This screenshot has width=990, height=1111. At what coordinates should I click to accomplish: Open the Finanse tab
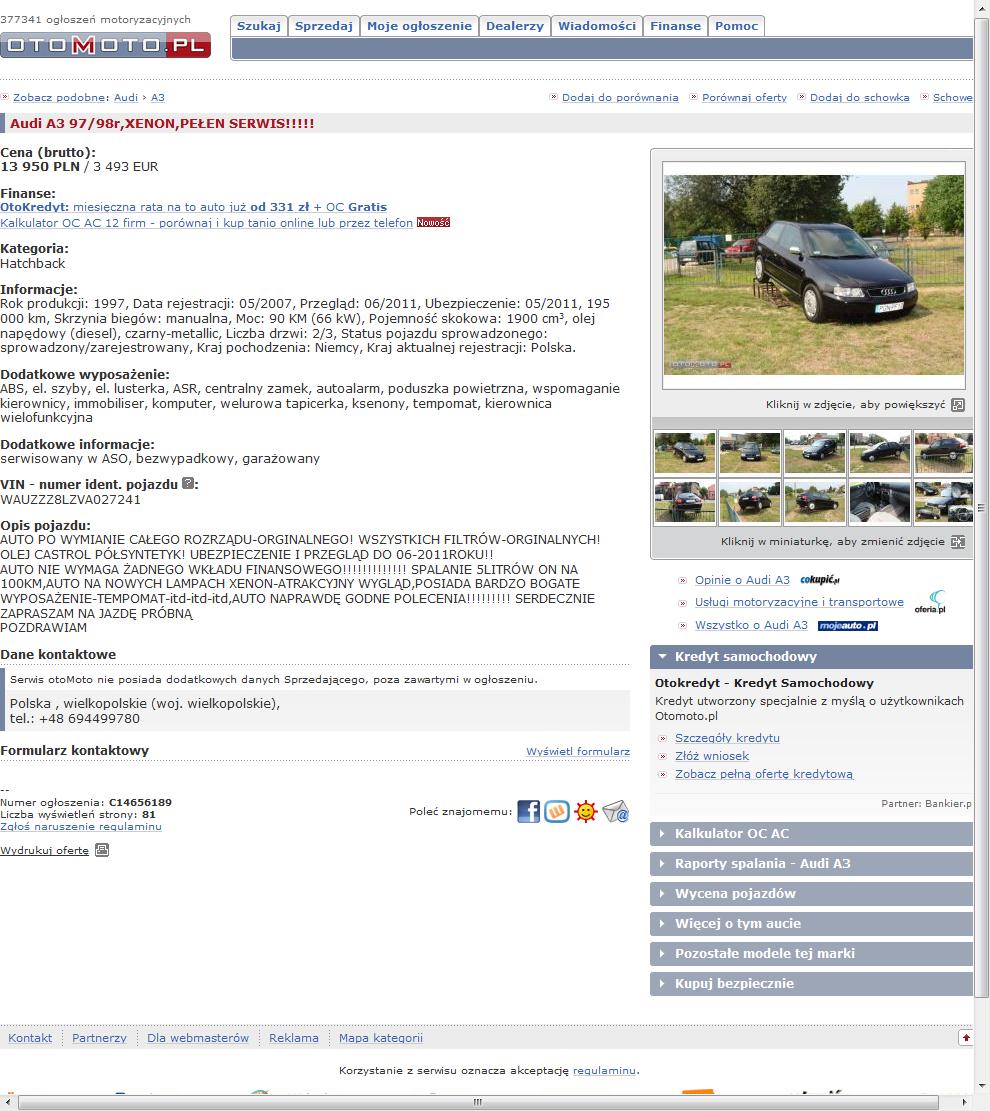tap(675, 26)
